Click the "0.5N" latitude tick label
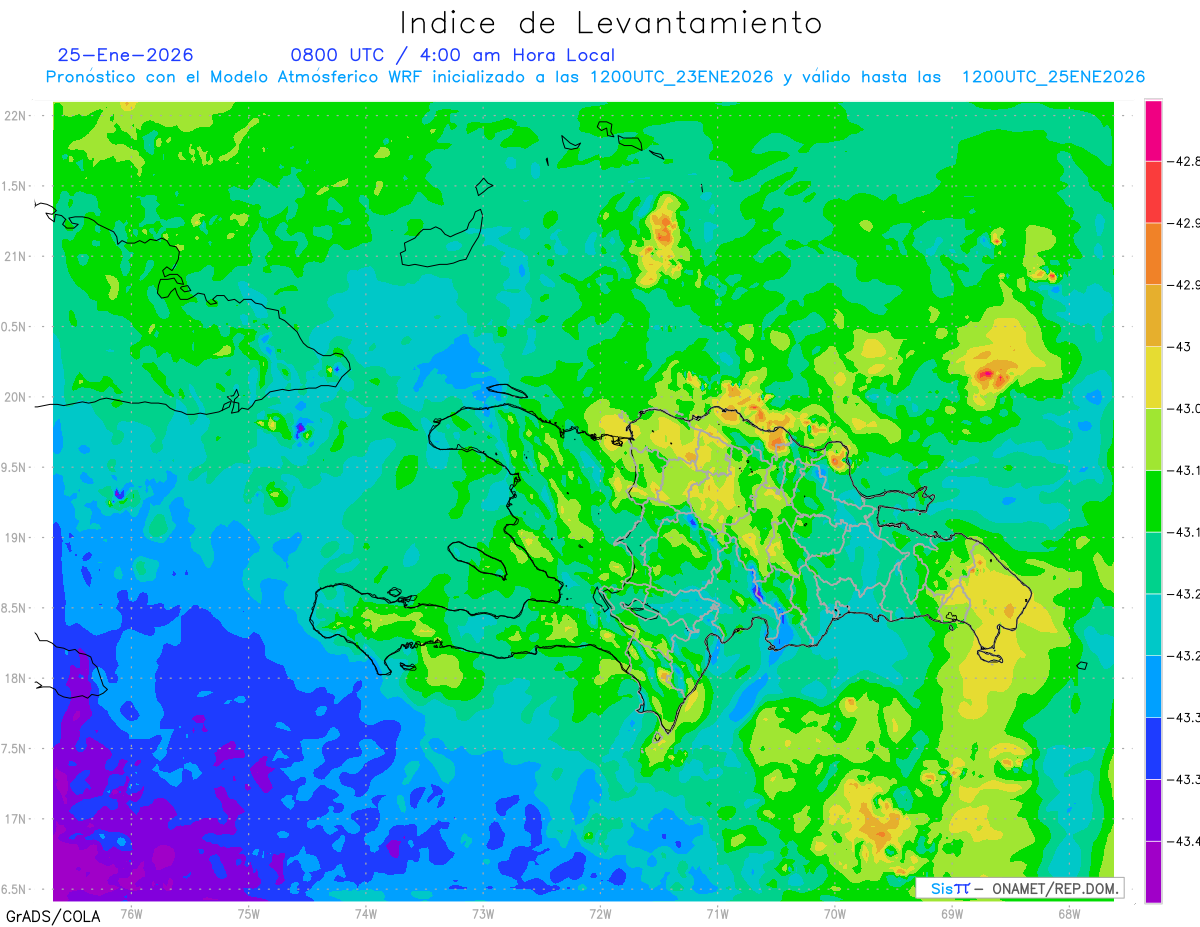Image resolution: width=1200 pixels, height=927 pixels. 15,327
